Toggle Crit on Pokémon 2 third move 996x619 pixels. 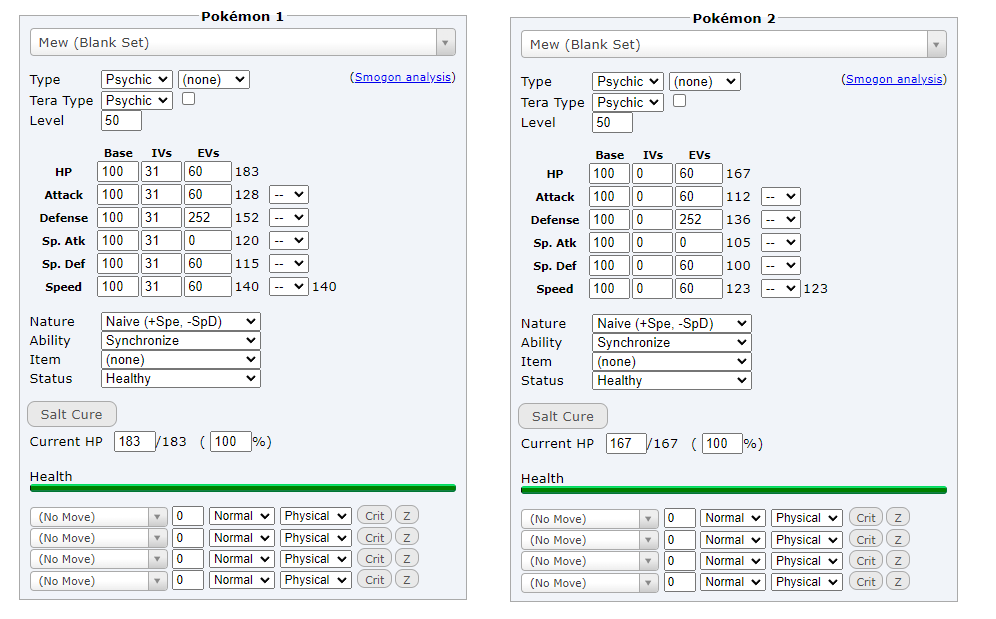tap(866, 560)
